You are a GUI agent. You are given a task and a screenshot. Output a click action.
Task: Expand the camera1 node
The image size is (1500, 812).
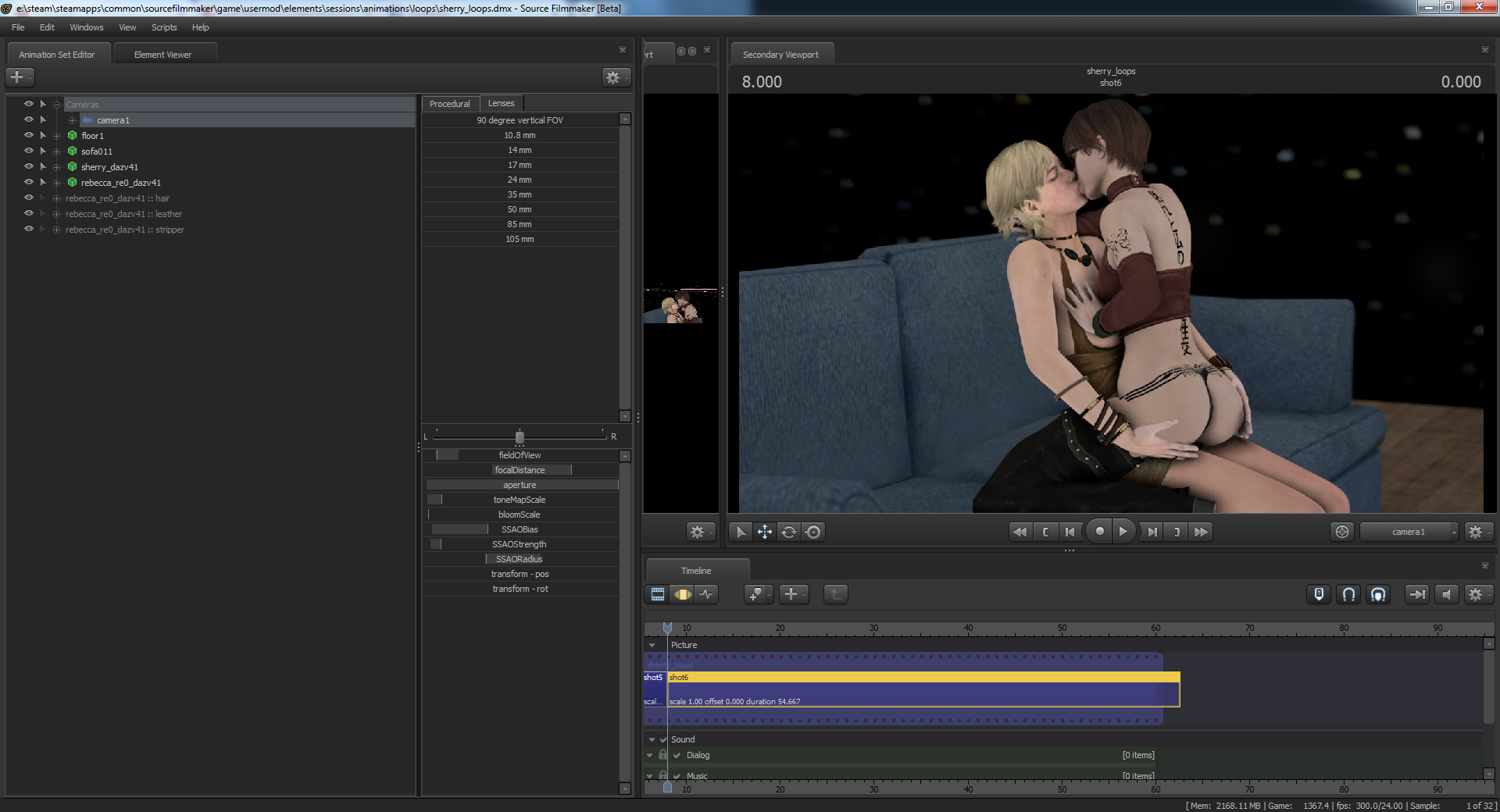click(72, 120)
